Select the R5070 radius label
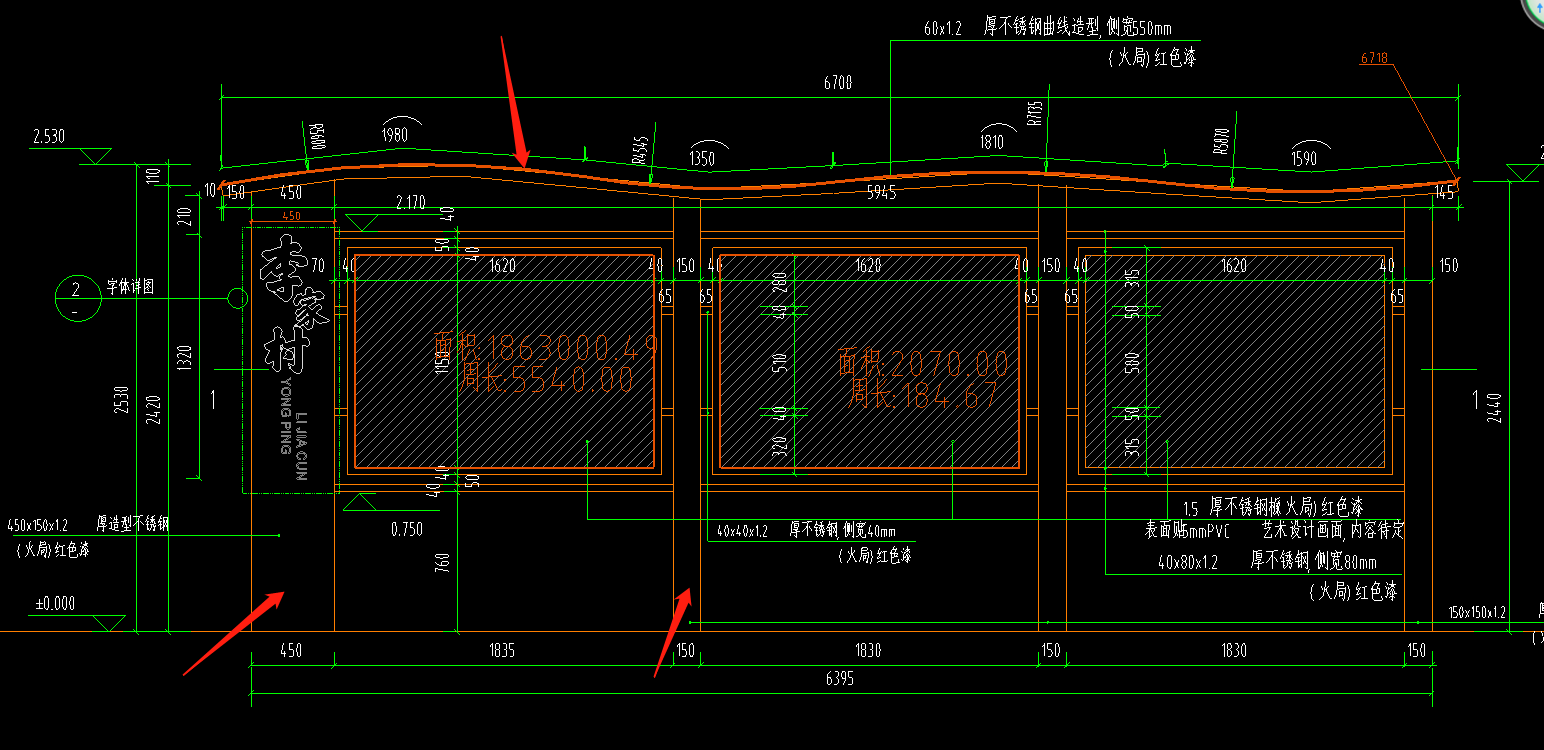 (1220, 140)
